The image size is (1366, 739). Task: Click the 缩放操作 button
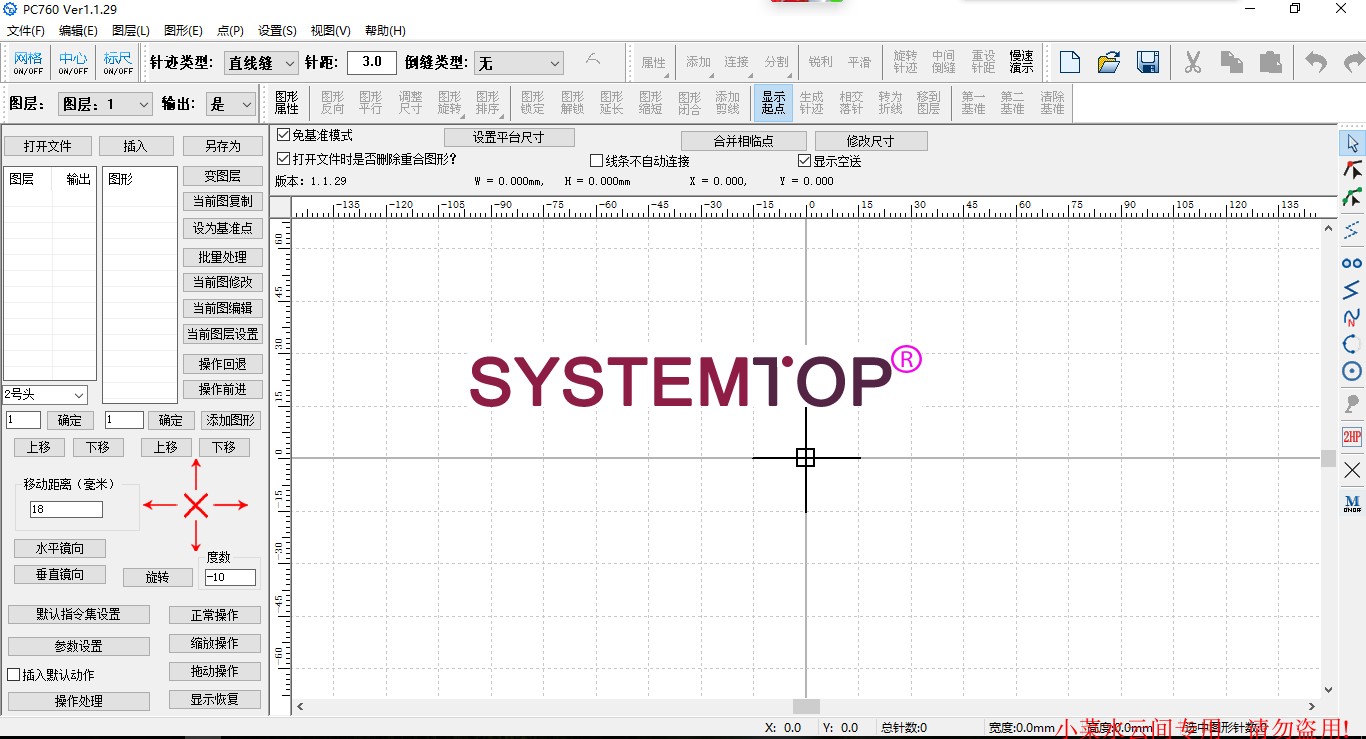[x=214, y=643]
